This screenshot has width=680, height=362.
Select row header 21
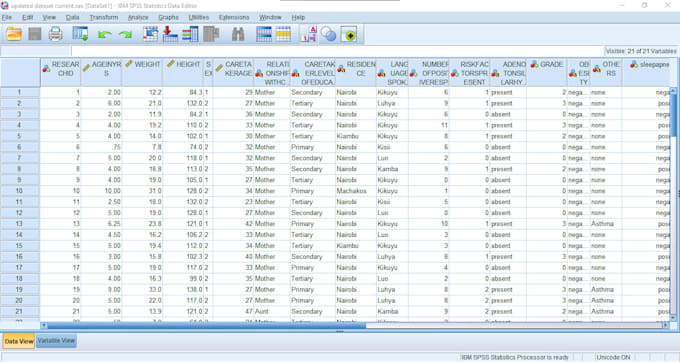[20, 311]
